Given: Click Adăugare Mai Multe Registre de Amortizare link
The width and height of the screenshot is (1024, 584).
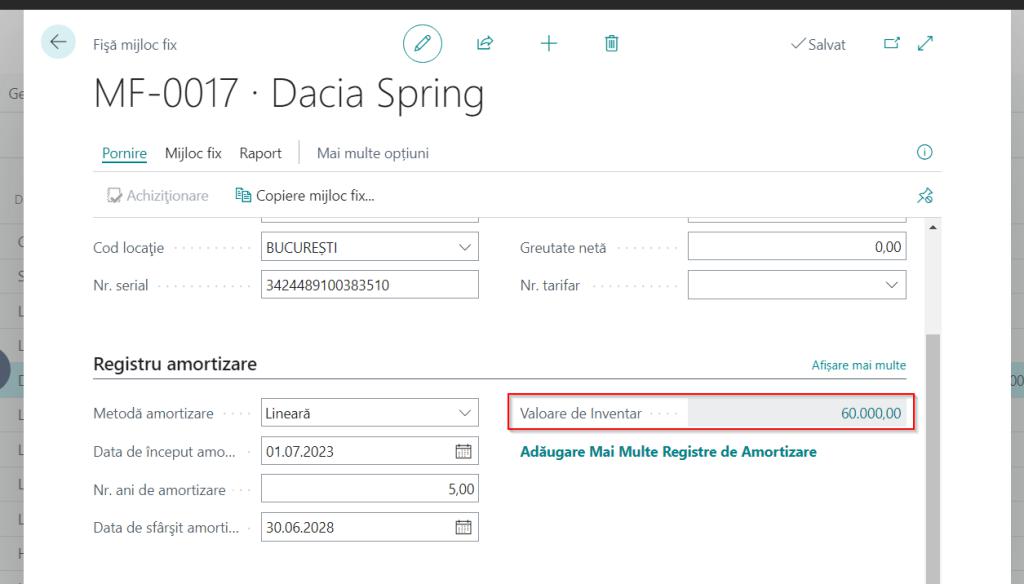Looking at the screenshot, I should tap(668, 452).
